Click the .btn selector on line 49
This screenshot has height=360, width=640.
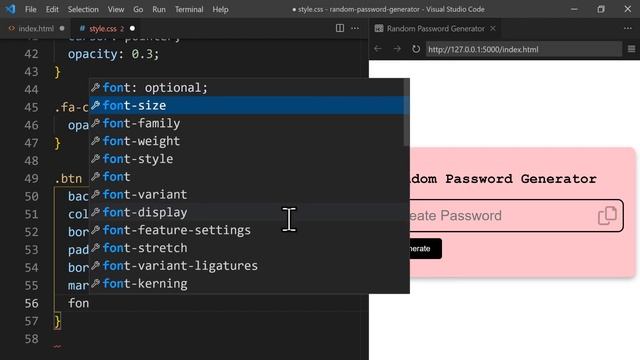click(x=69, y=179)
